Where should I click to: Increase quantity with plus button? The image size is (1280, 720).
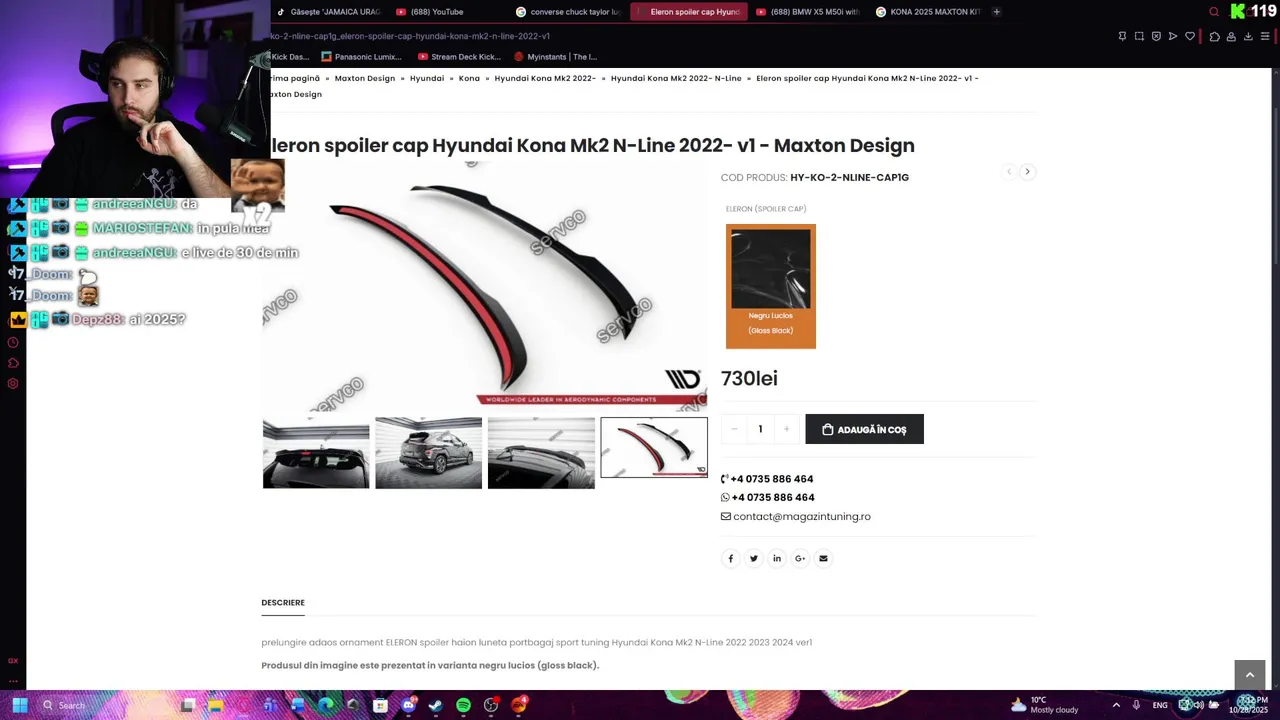786,429
